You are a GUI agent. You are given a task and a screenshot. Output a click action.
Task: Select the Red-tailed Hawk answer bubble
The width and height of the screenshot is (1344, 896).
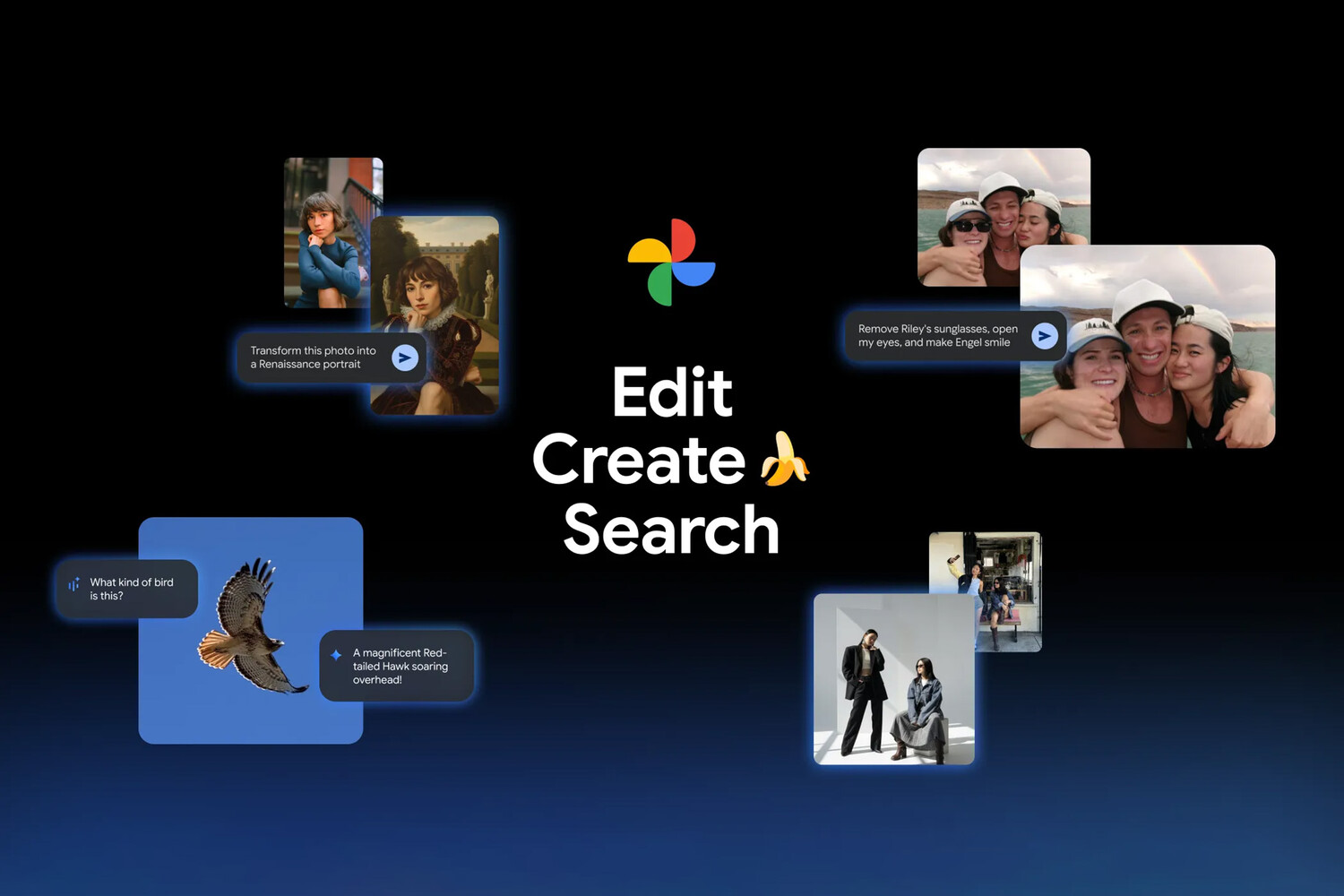[x=400, y=667]
